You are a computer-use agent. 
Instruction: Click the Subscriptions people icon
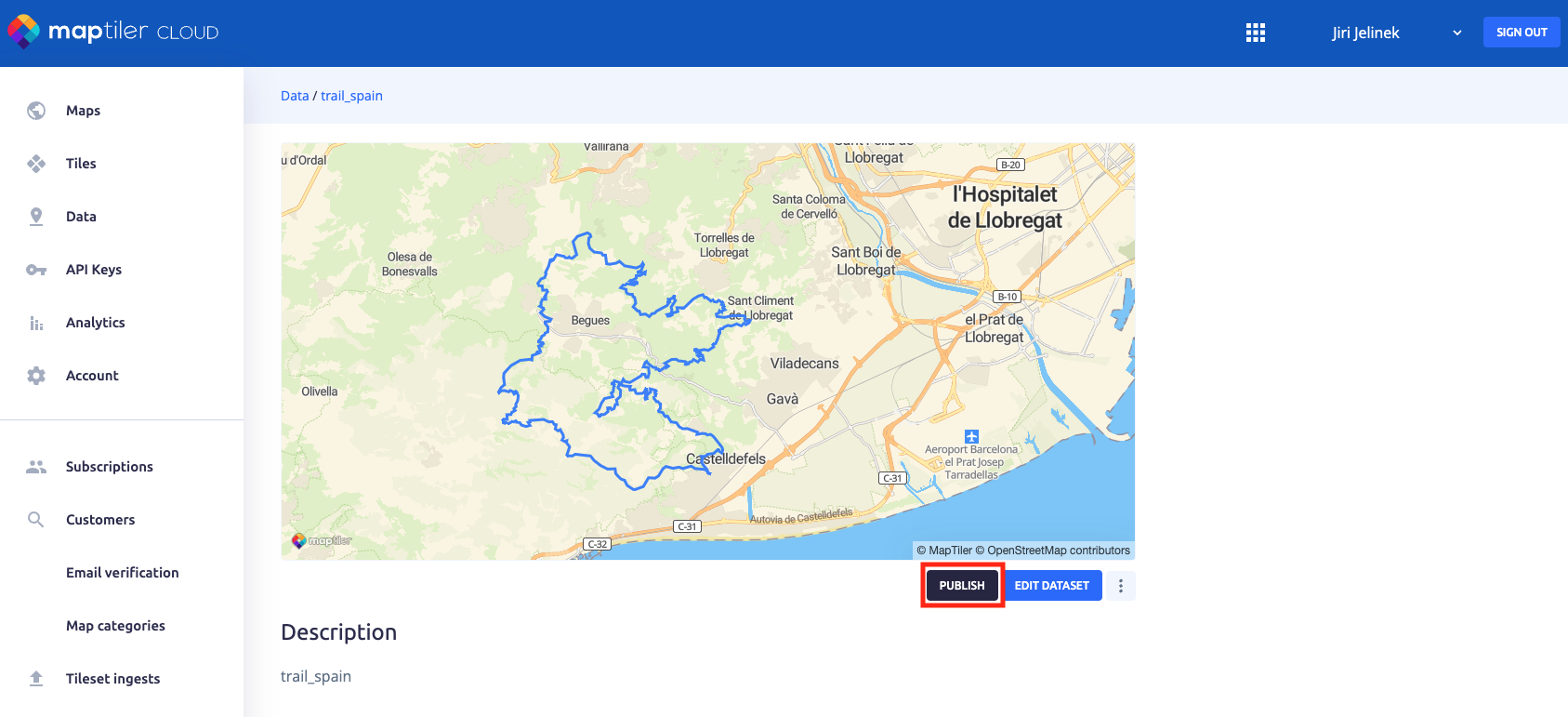36,467
